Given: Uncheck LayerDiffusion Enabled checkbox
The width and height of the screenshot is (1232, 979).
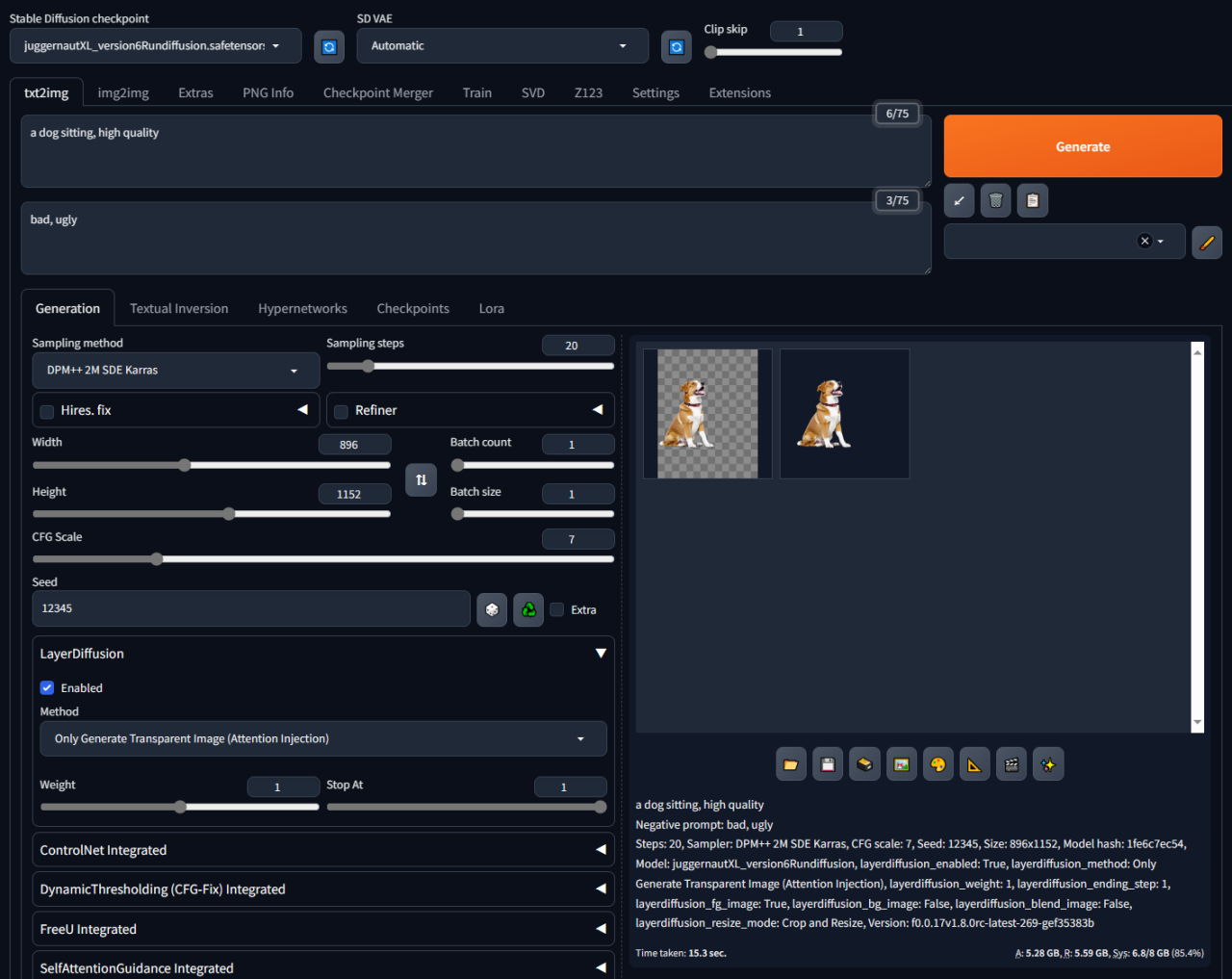Looking at the screenshot, I should [x=47, y=688].
